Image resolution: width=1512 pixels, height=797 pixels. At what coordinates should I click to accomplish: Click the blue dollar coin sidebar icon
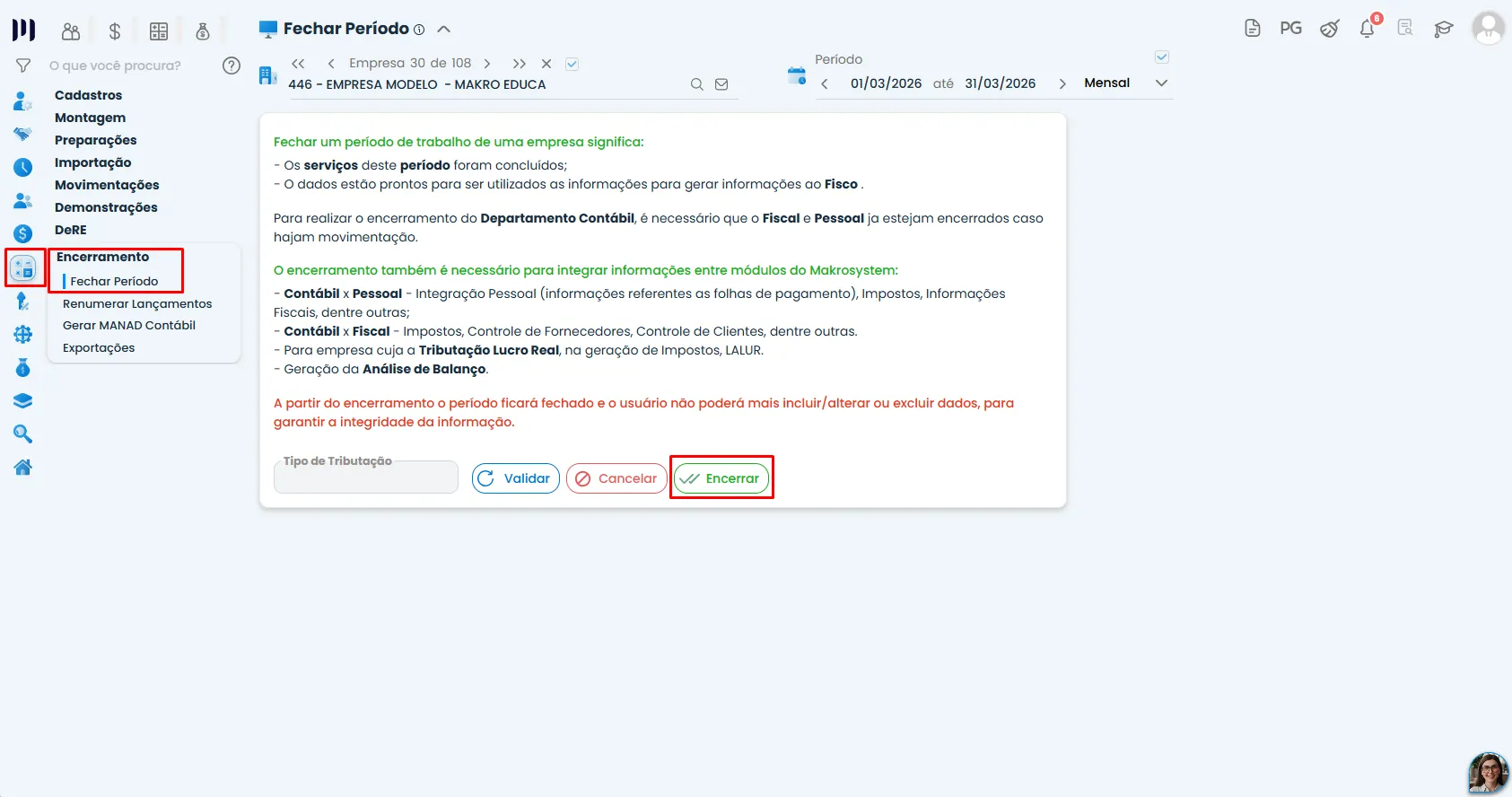coord(23,233)
